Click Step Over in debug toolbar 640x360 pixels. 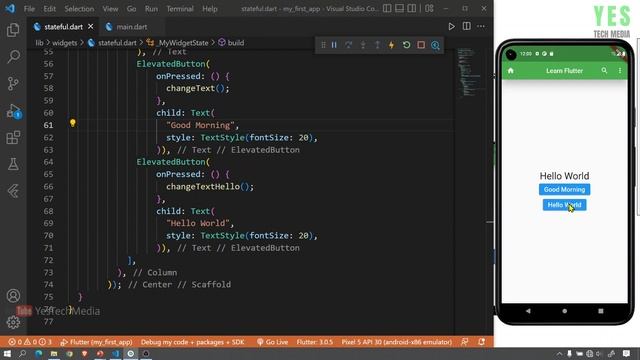point(348,45)
